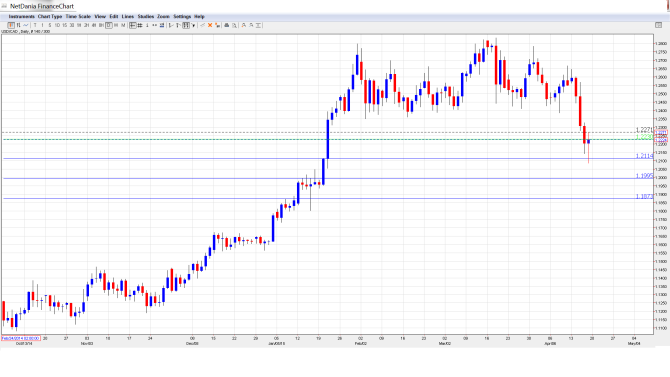Image resolution: width=670 pixels, height=377 pixels.
Task: Click the 1.2114 support line label
Action: coord(644,156)
